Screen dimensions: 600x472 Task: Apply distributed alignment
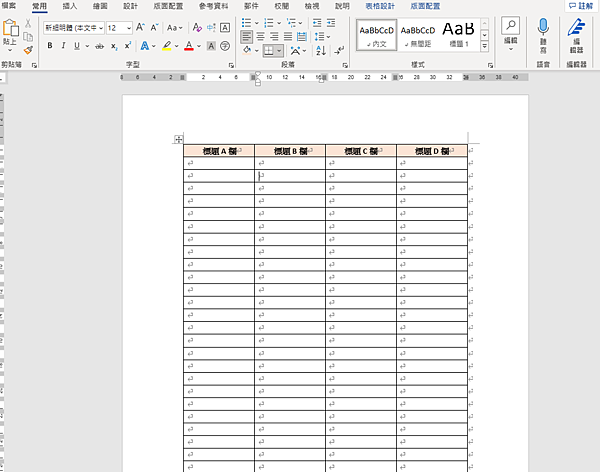coord(302,37)
